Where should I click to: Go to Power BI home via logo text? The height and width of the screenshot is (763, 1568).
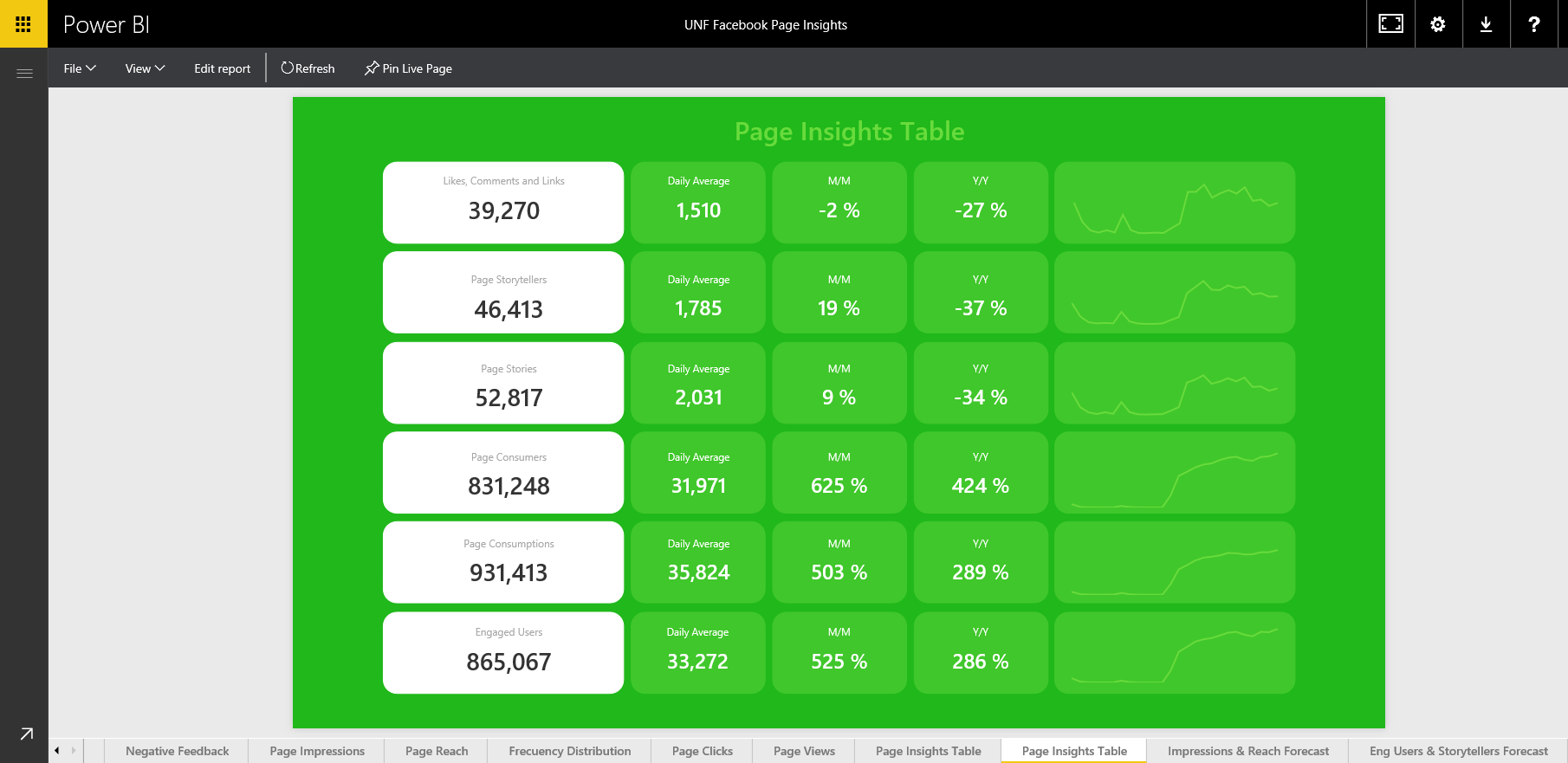107,24
